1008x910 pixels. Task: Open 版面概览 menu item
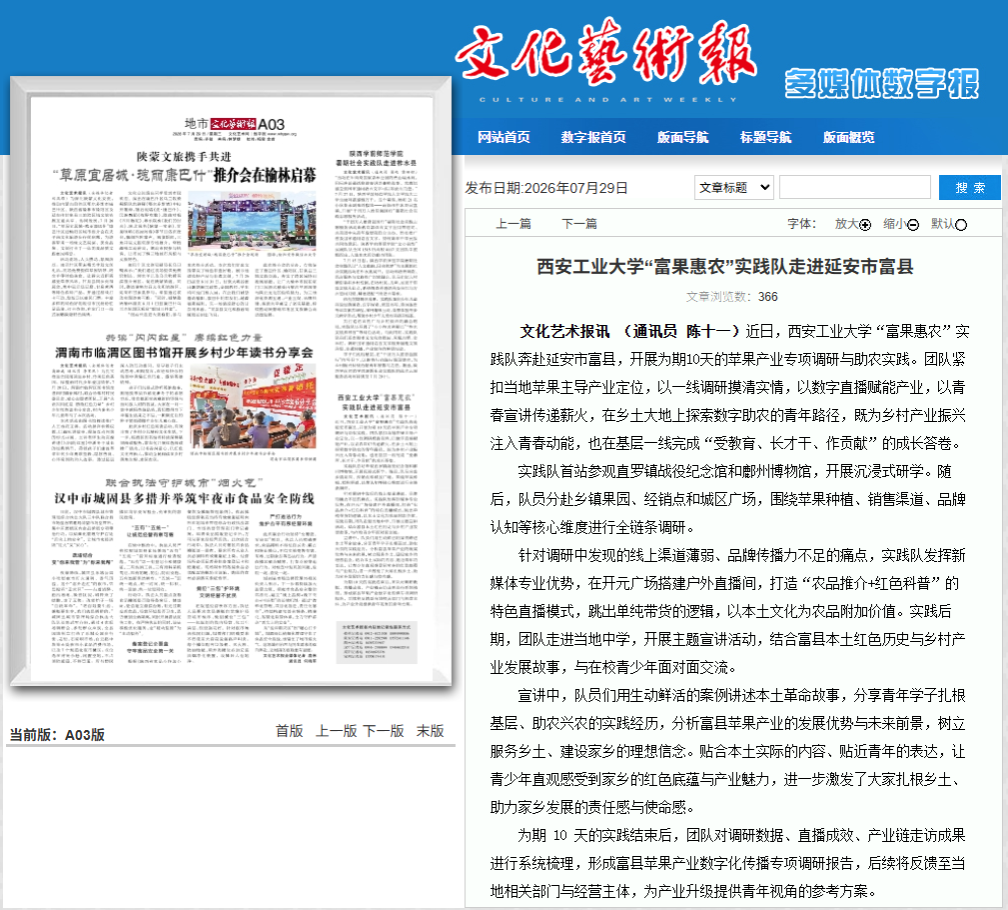click(x=849, y=137)
